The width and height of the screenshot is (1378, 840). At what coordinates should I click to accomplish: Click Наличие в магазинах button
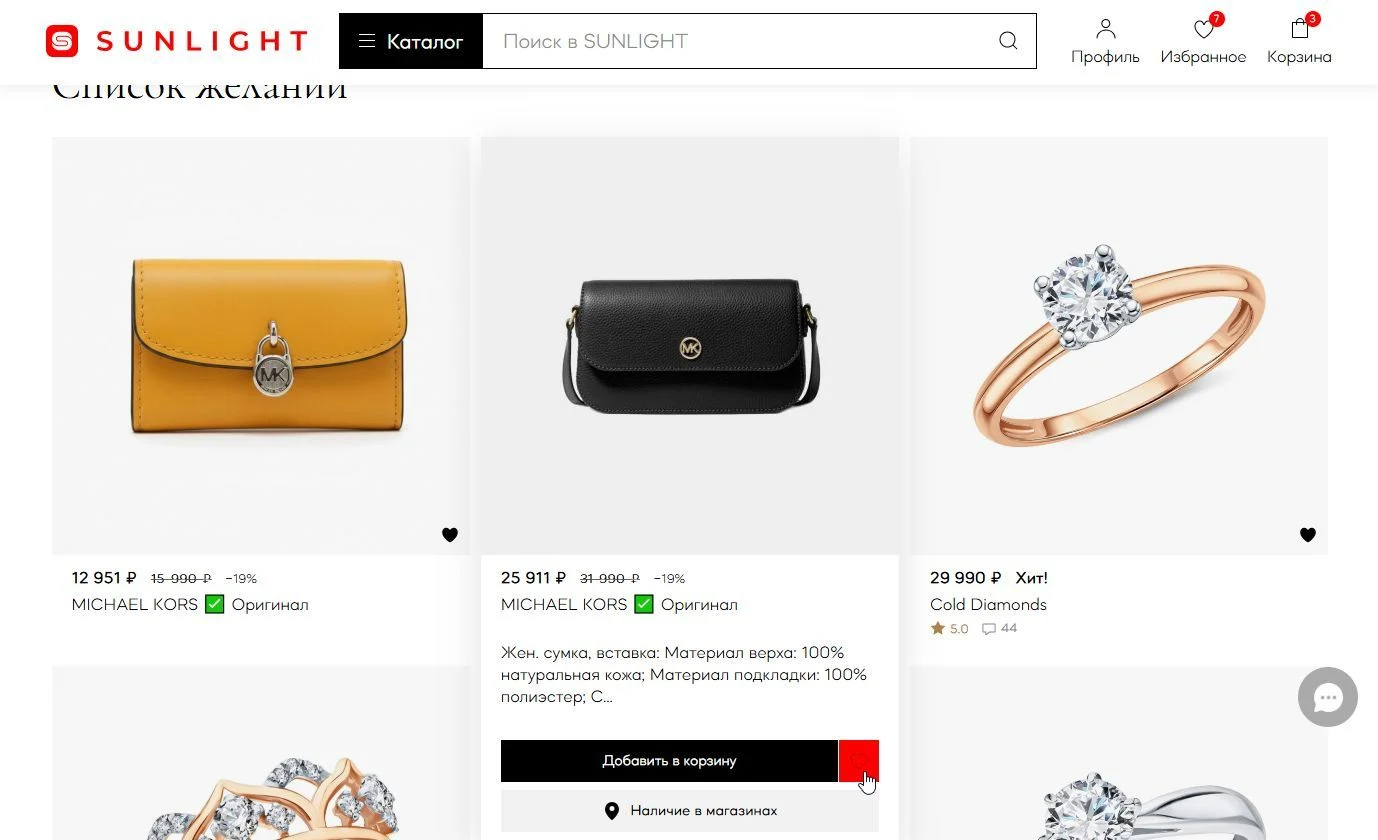coord(690,811)
